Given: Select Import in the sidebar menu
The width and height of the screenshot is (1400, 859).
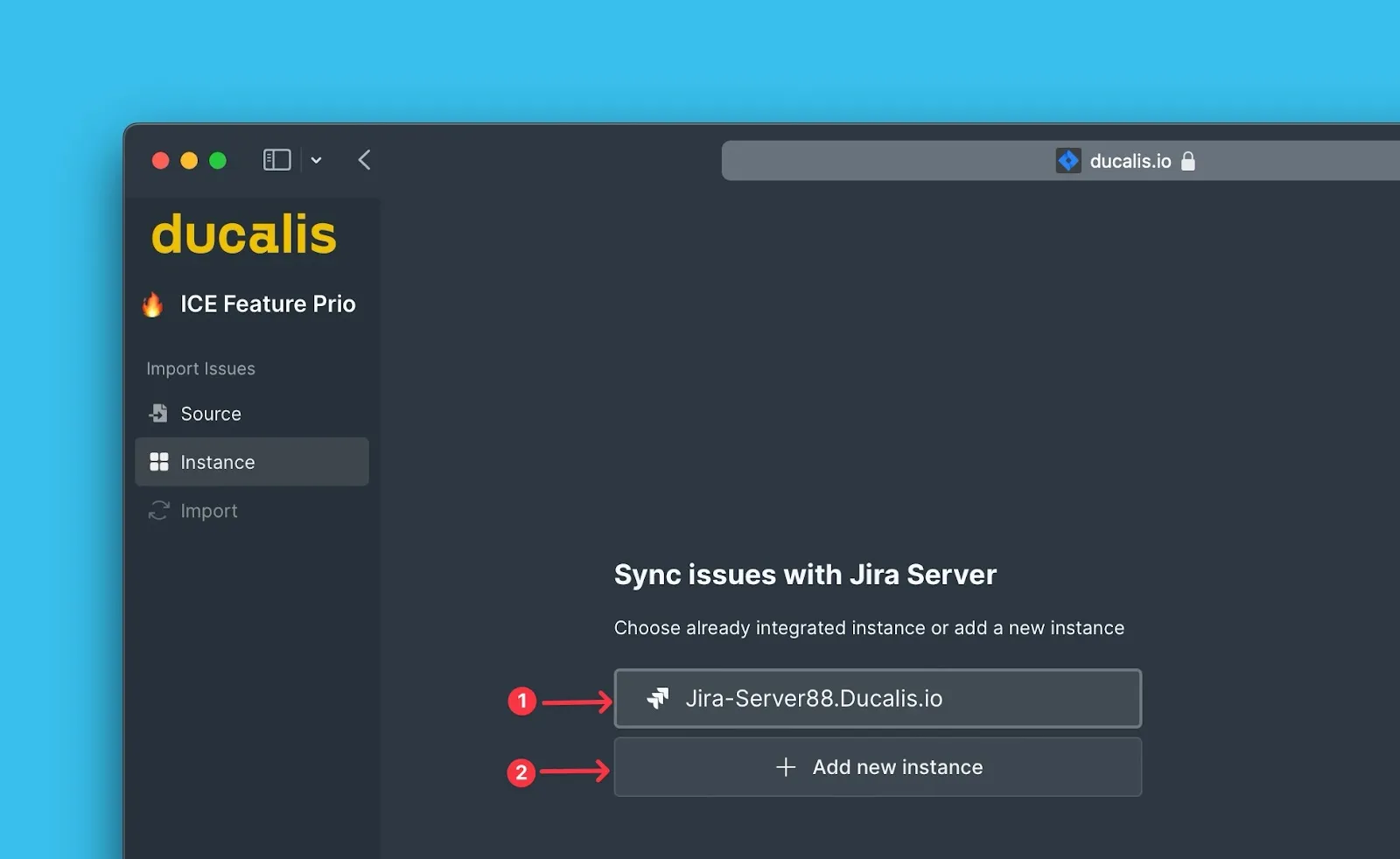Looking at the screenshot, I should (208, 510).
